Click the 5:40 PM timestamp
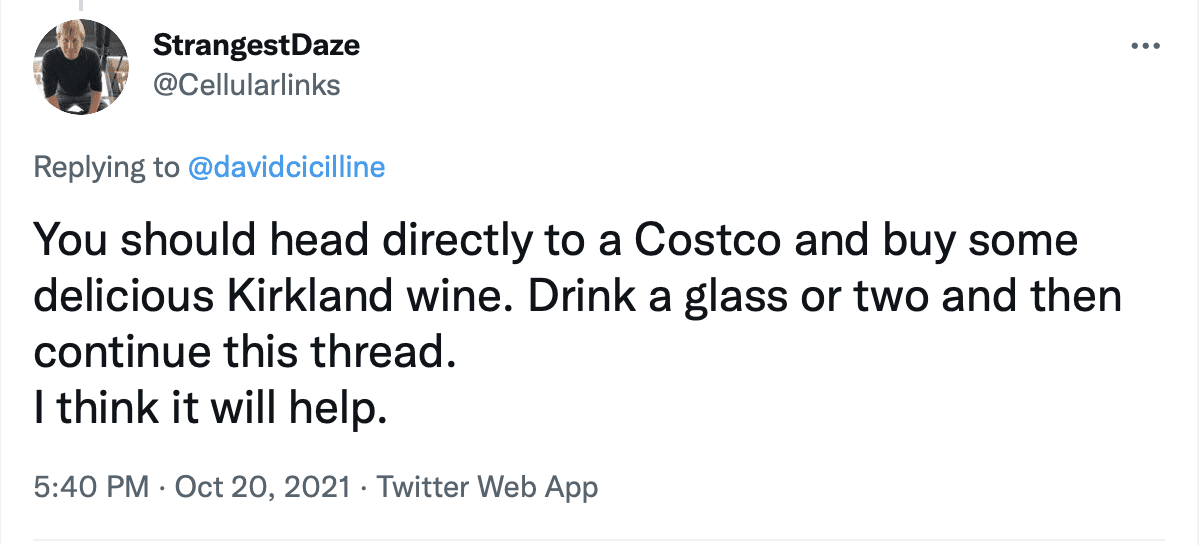 (93, 487)
